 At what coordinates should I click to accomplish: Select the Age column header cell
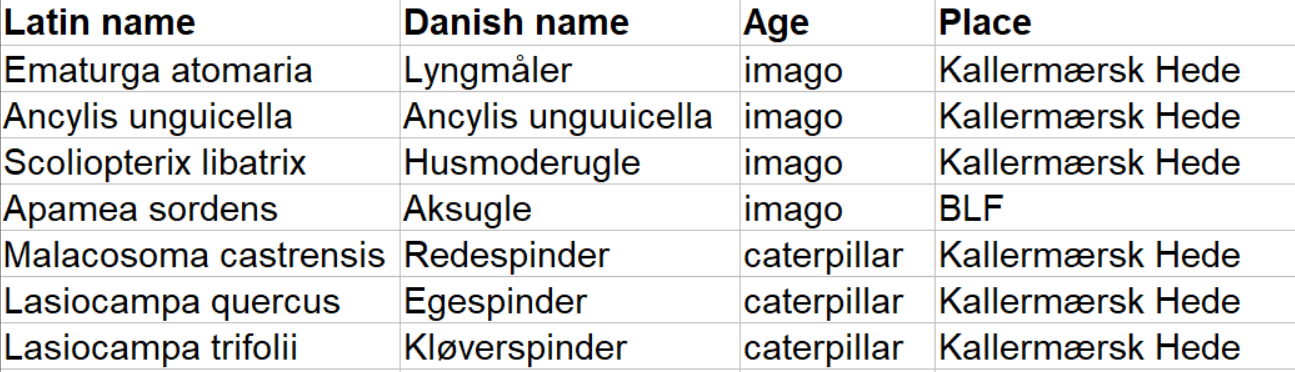[x=836, y=22]
